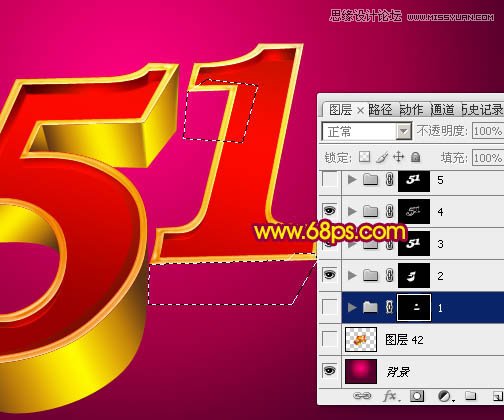Click the 填充 label
Screen dimensions: 504x420
[x=454, y=157]
